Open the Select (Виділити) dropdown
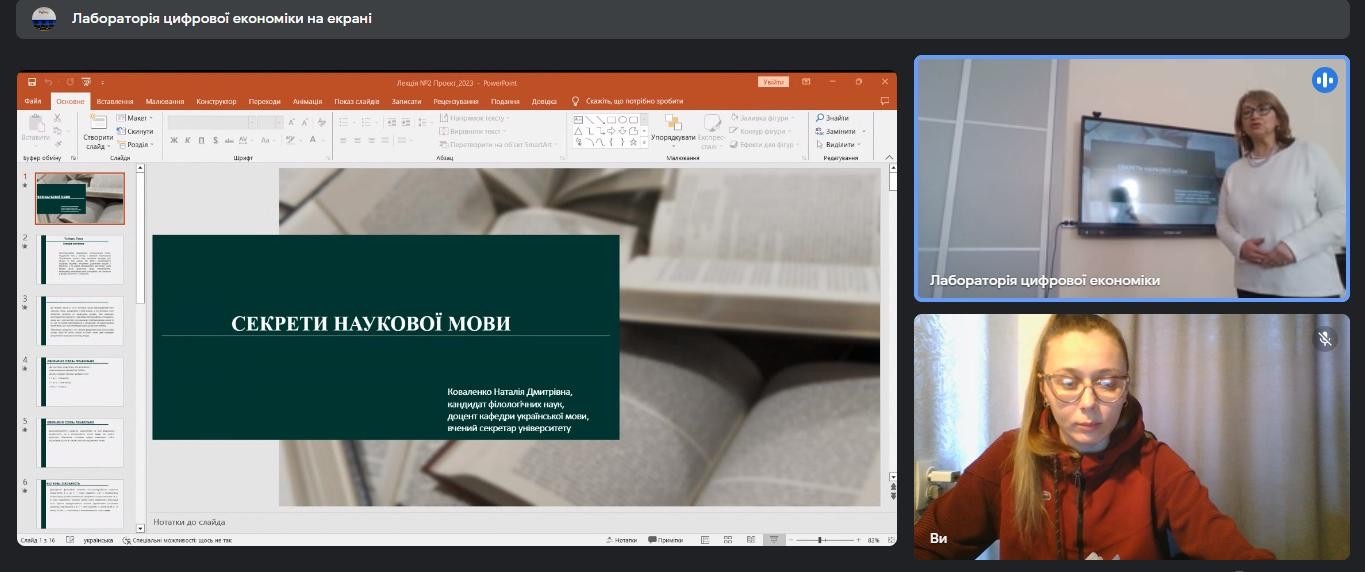 pos(839,144)
